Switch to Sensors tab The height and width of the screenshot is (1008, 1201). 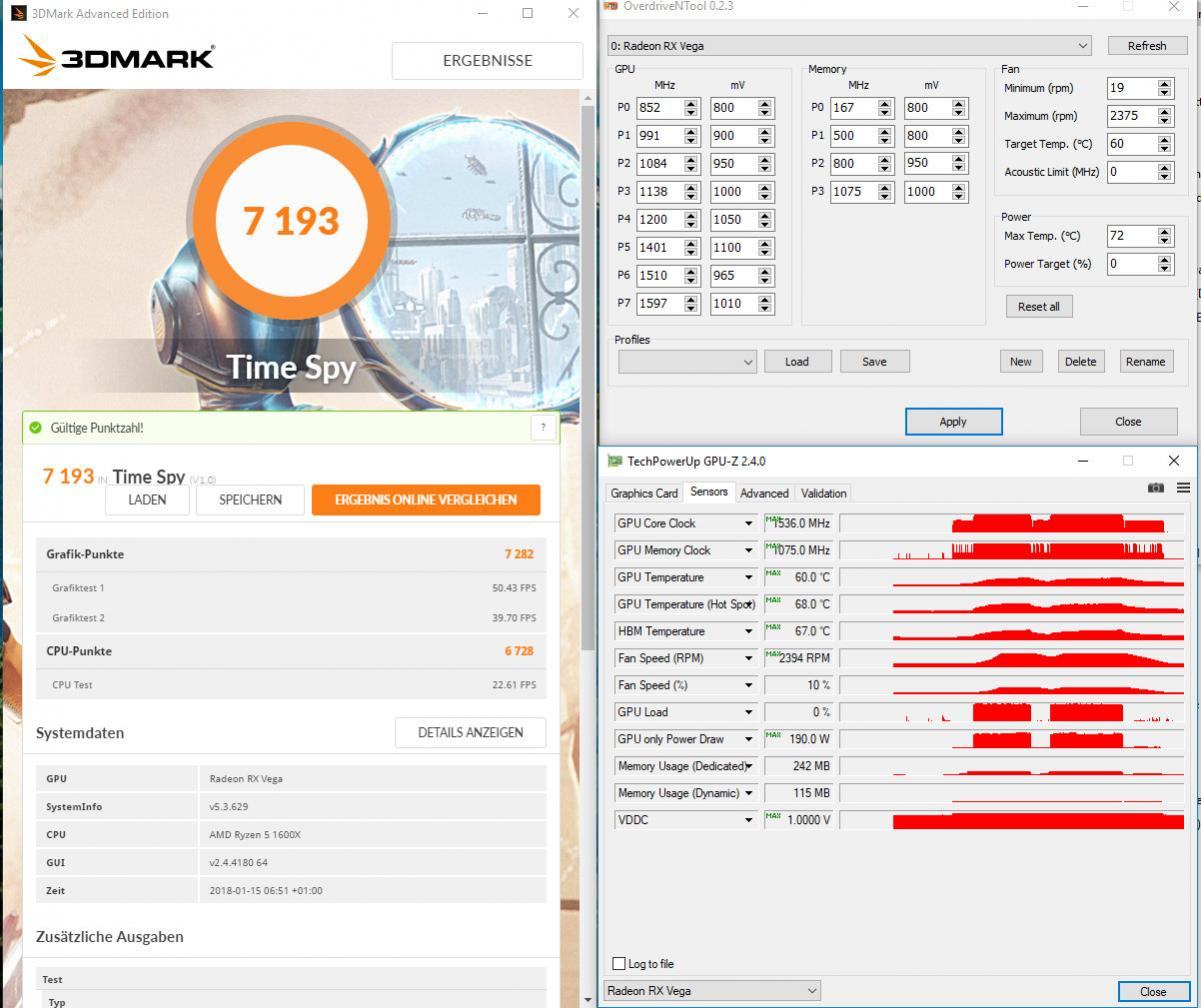[x=709, y=492]
